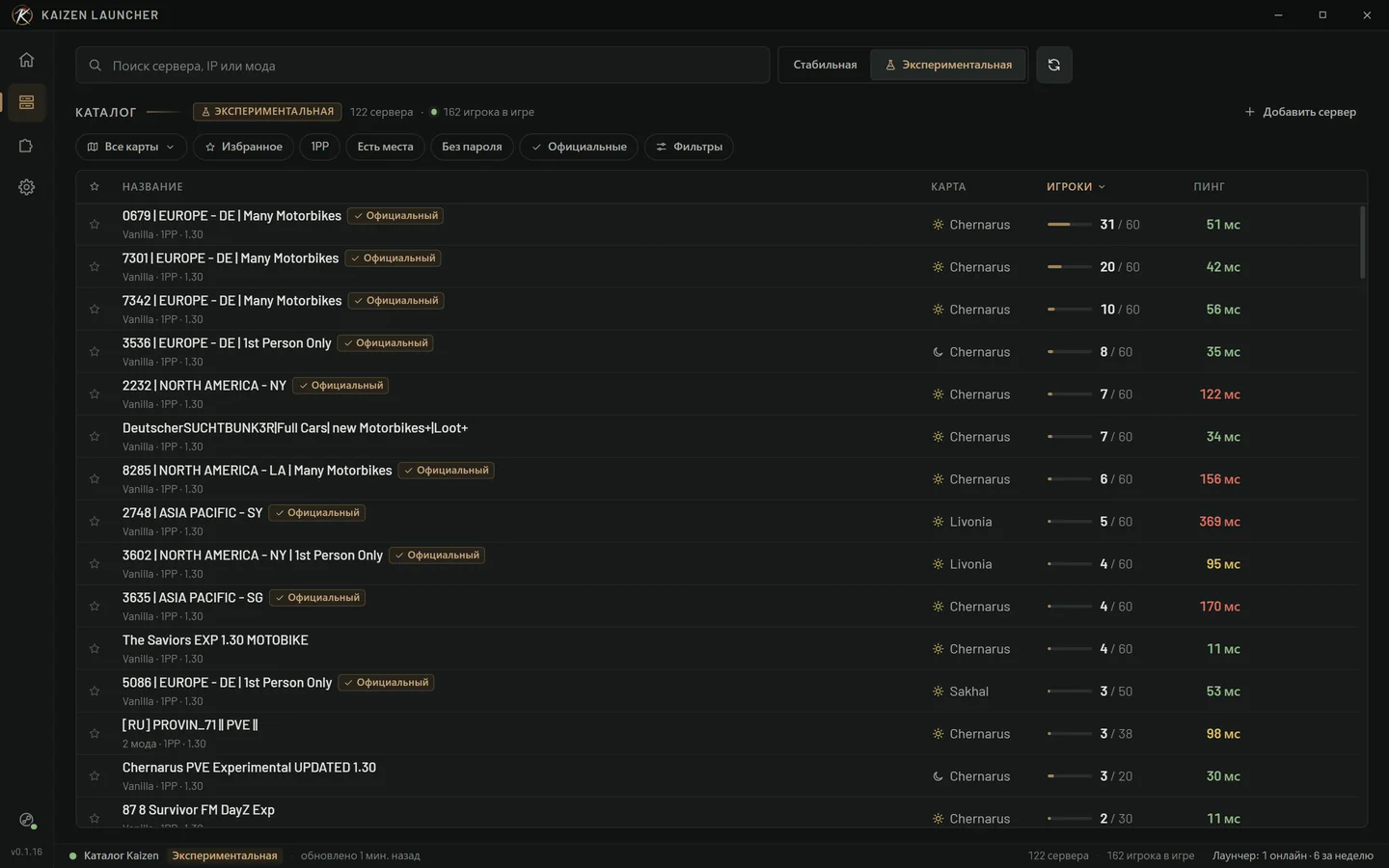Image resolution: width=1389 pixels, height=868 pixels.
Task: Star the DeutscherSUCHTBUNK3R server as favorite
Action: 95,437
